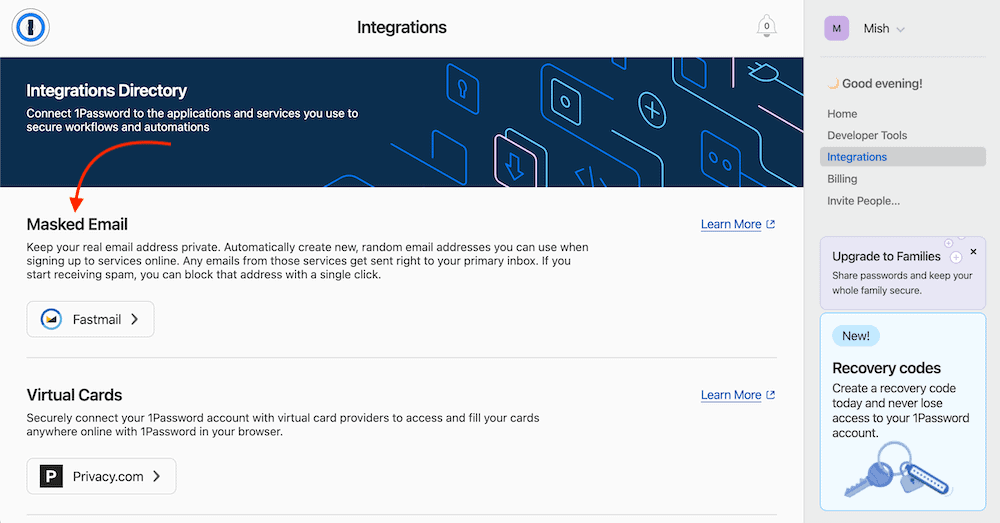Click the chevron next to Privacy.com
The height and width of the screenshot is (523, 1000).
pos(156,476)
